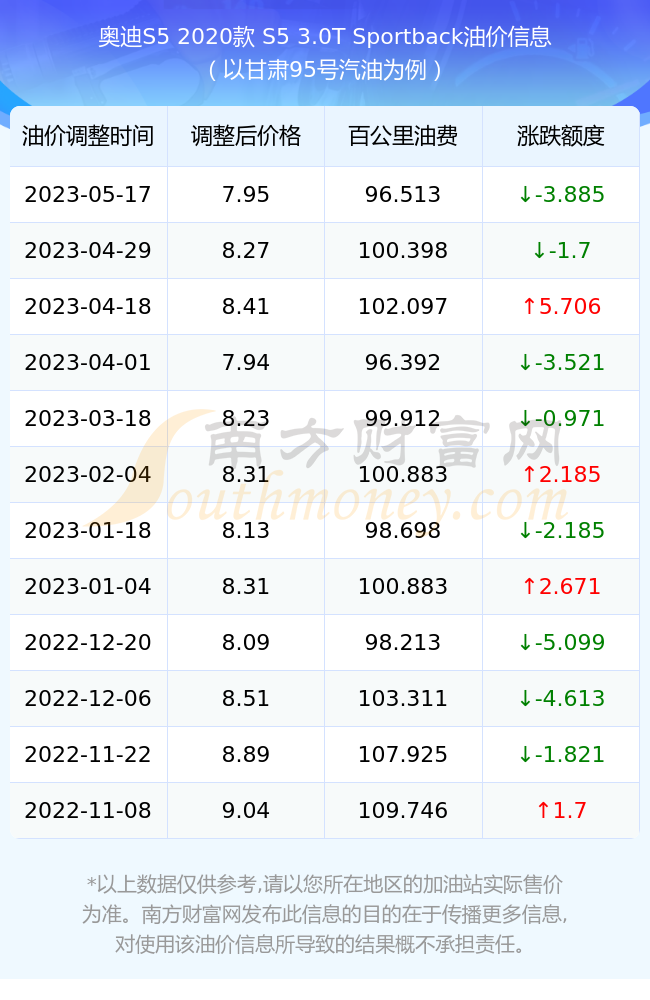Click the red up arrow value 2.671

coord(561,587)
